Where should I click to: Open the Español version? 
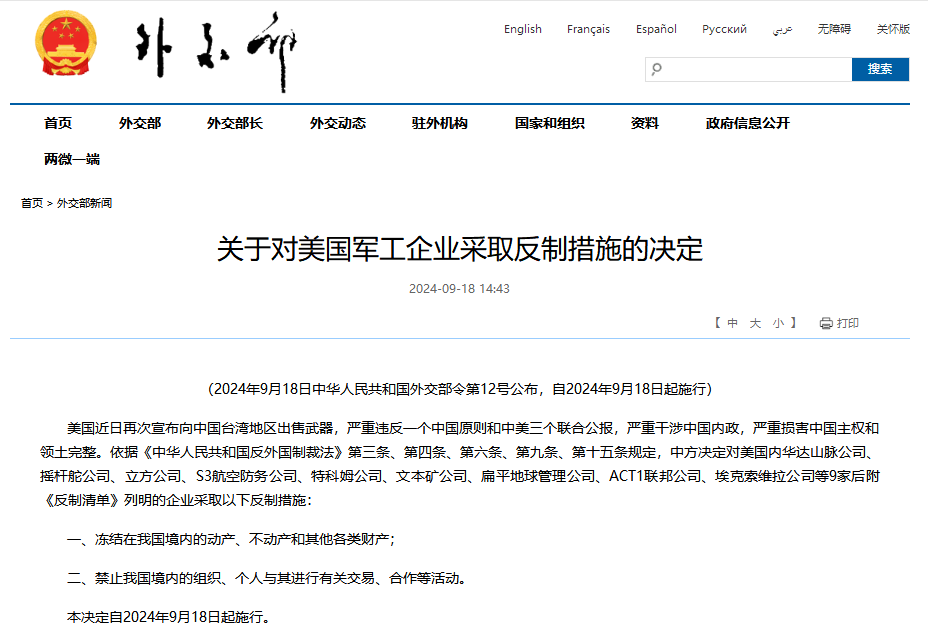click(x=656, y=29)
